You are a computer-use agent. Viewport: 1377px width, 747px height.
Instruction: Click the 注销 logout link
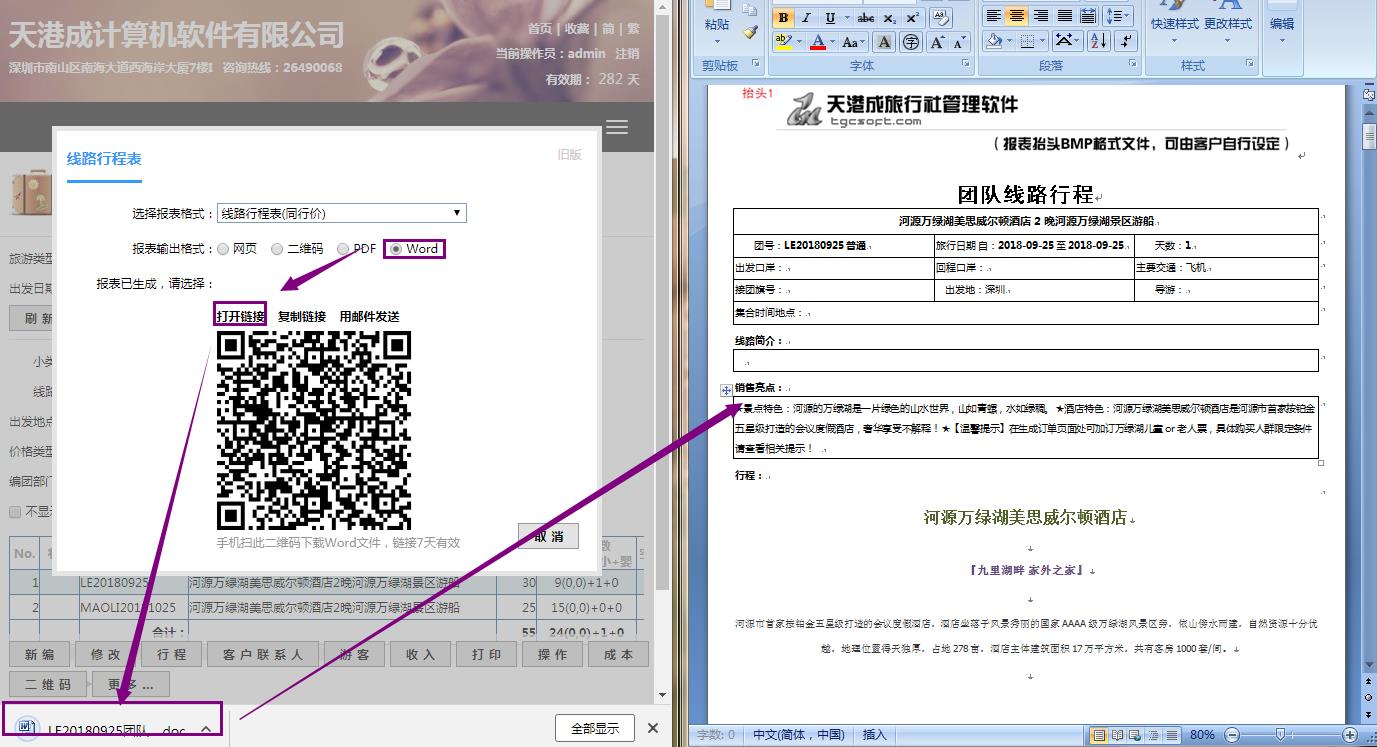(627, 53)
